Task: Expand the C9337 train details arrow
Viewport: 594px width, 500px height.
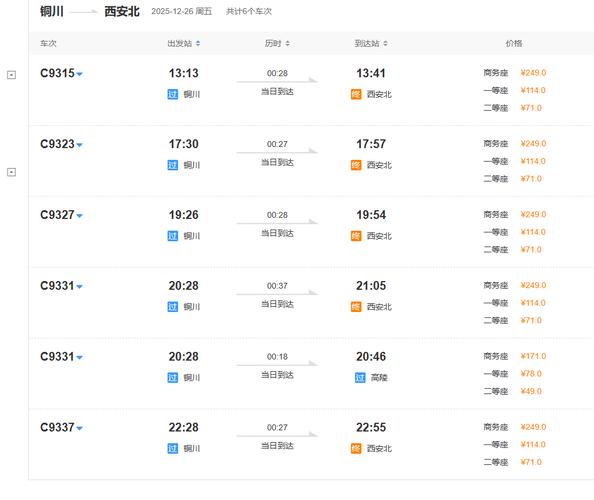Action: (x=80, y=428)
